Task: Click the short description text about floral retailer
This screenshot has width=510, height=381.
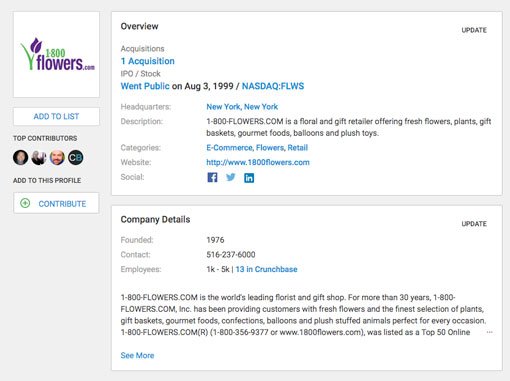Action: pos(349,127)
